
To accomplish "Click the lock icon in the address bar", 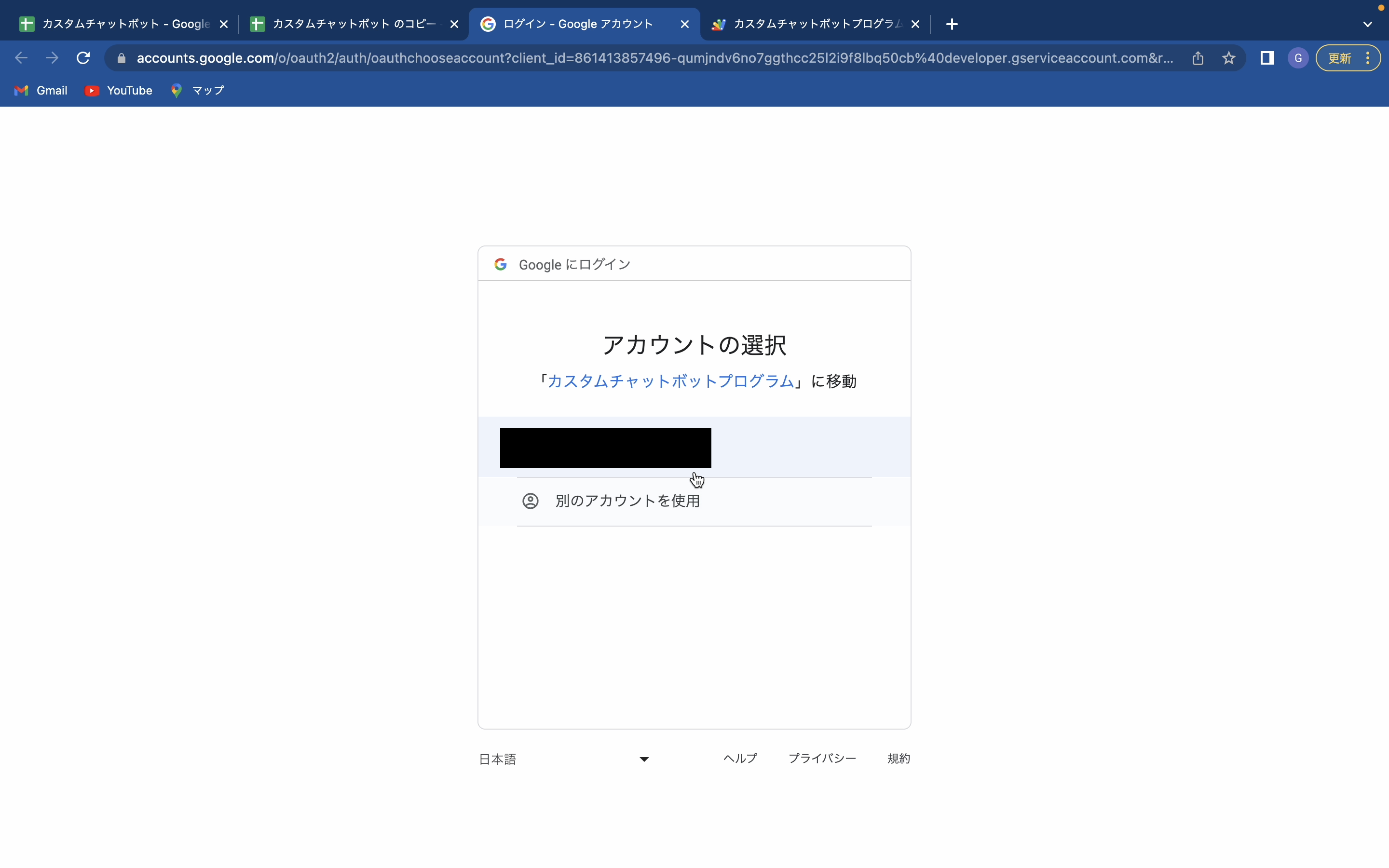I will pyautogui.click(x=121, y=57).
